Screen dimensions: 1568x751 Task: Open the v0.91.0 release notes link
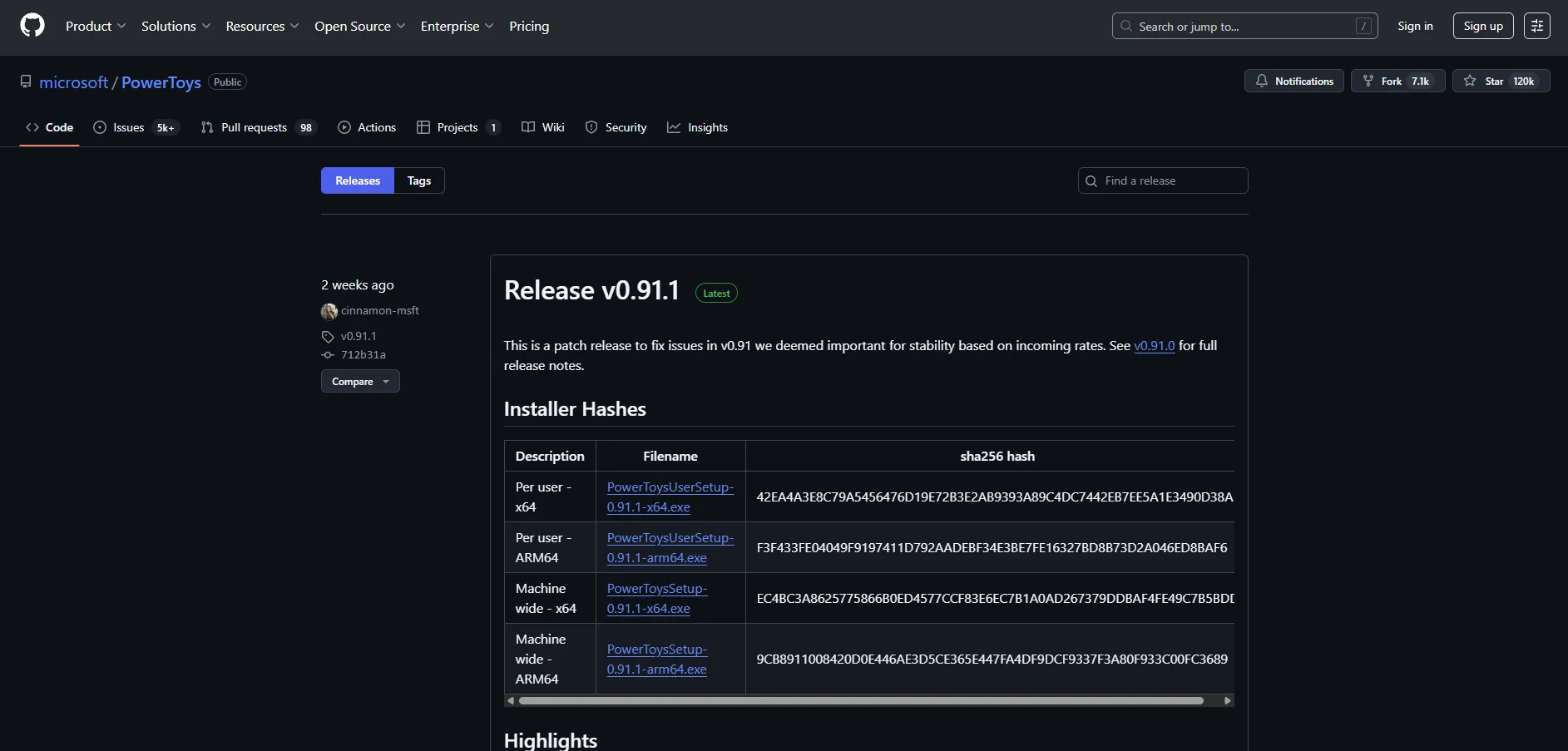click(1155, 345)
